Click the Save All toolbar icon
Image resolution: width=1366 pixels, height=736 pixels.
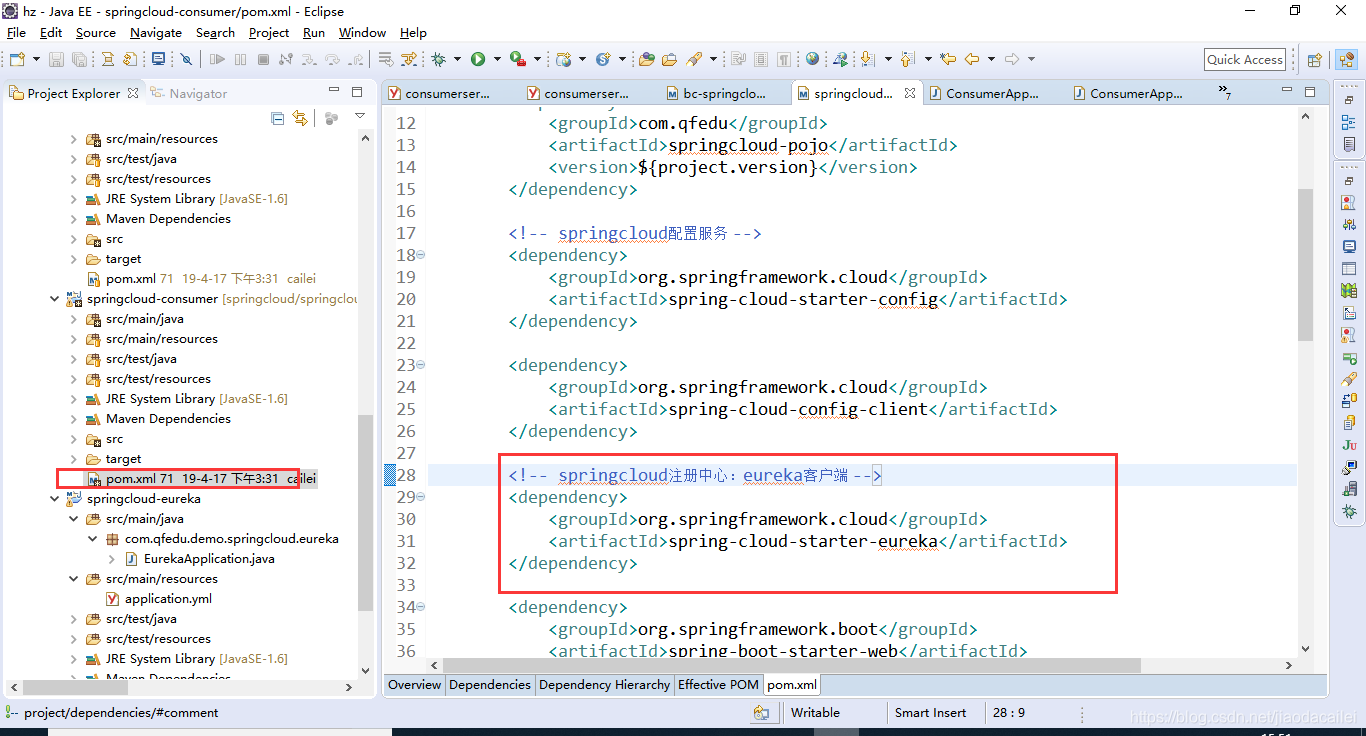[x=80, y=59]
